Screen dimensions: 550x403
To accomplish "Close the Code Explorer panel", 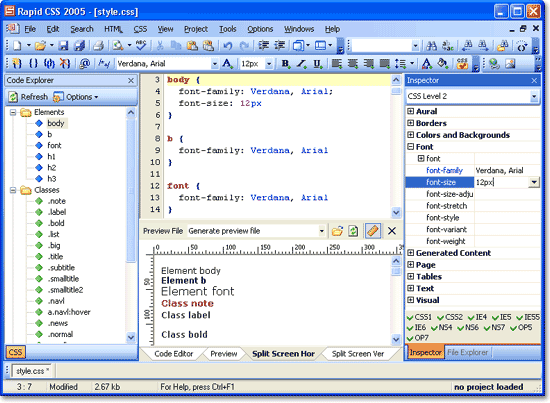I will (131, 81).
